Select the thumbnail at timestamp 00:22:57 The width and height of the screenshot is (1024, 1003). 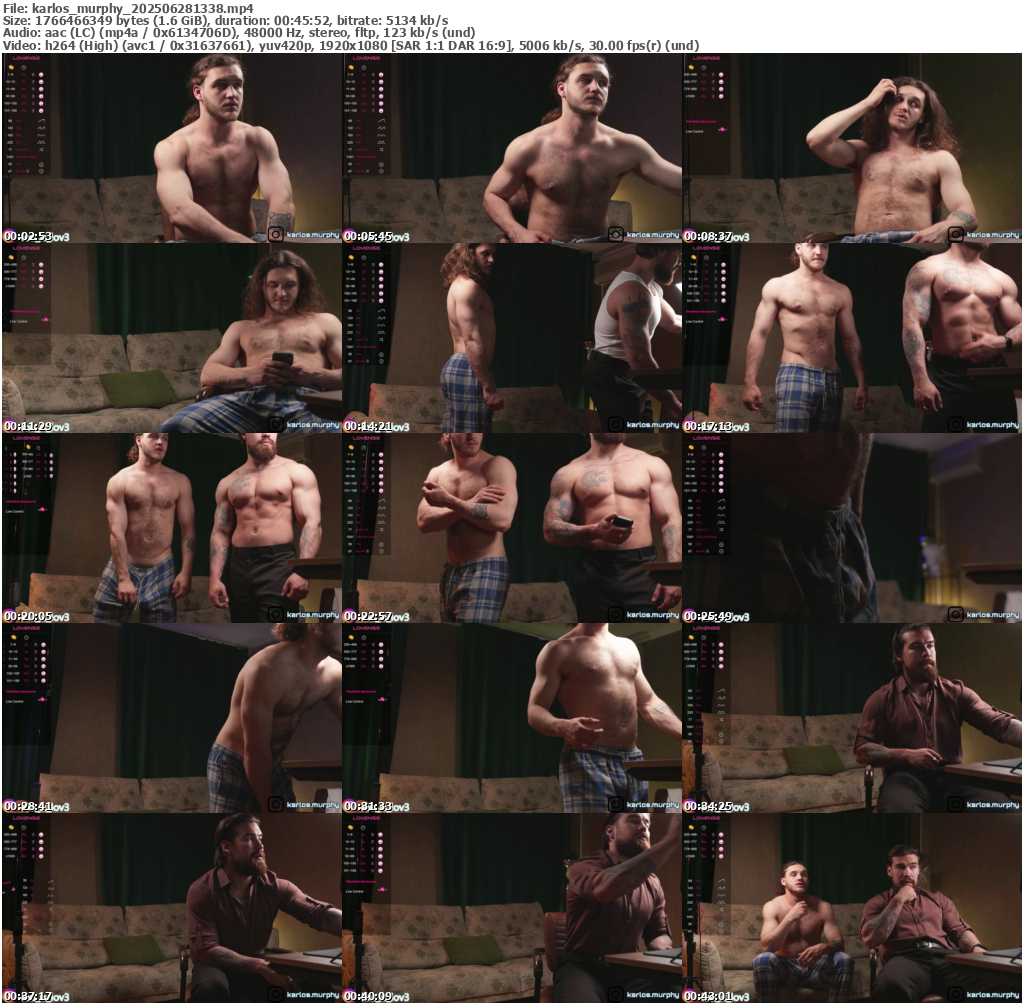512,528
